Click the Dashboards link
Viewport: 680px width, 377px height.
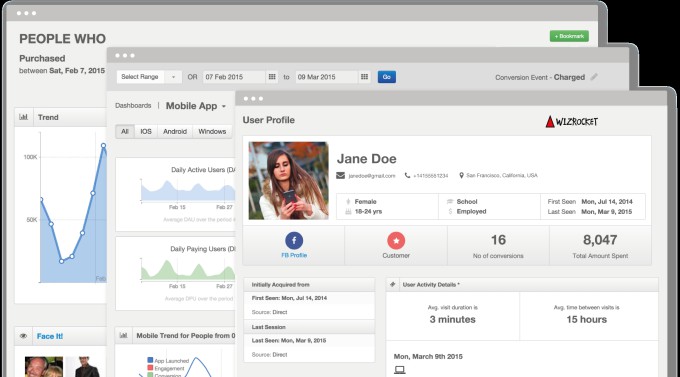tap(133, 105)
